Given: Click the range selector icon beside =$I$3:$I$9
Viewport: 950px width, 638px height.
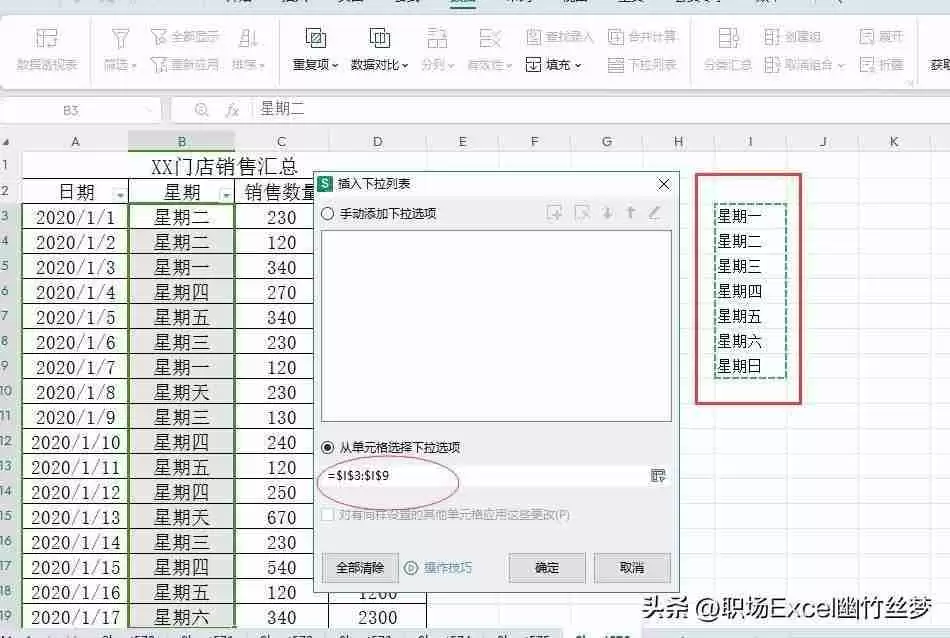Looking at the screenshot, I should tap(659, 476).
